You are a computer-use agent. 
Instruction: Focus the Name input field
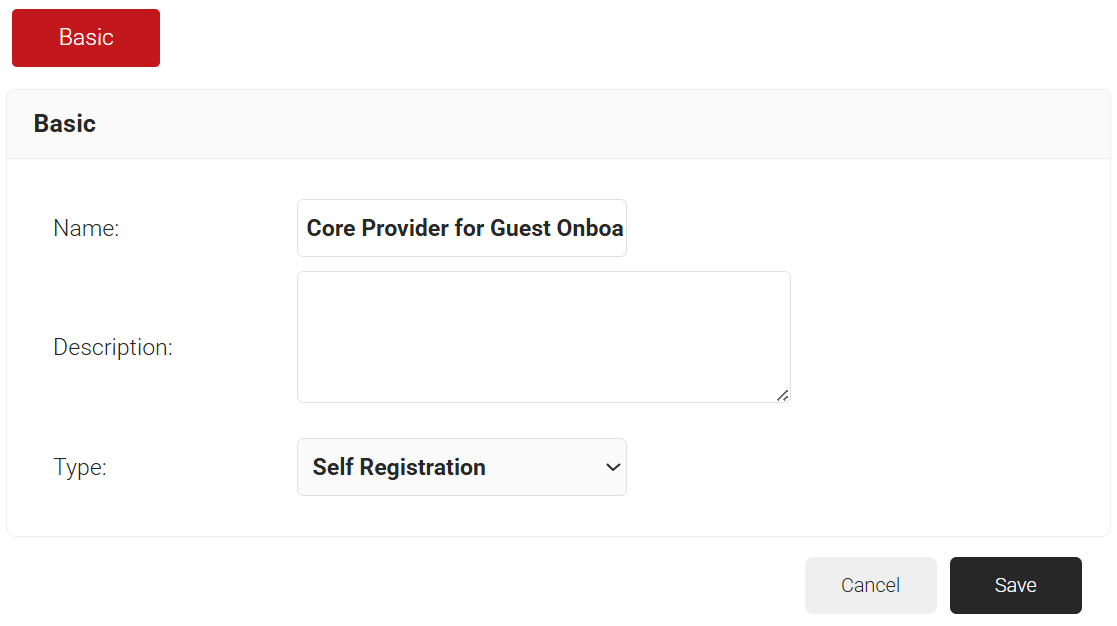click(x=461, y=228)
